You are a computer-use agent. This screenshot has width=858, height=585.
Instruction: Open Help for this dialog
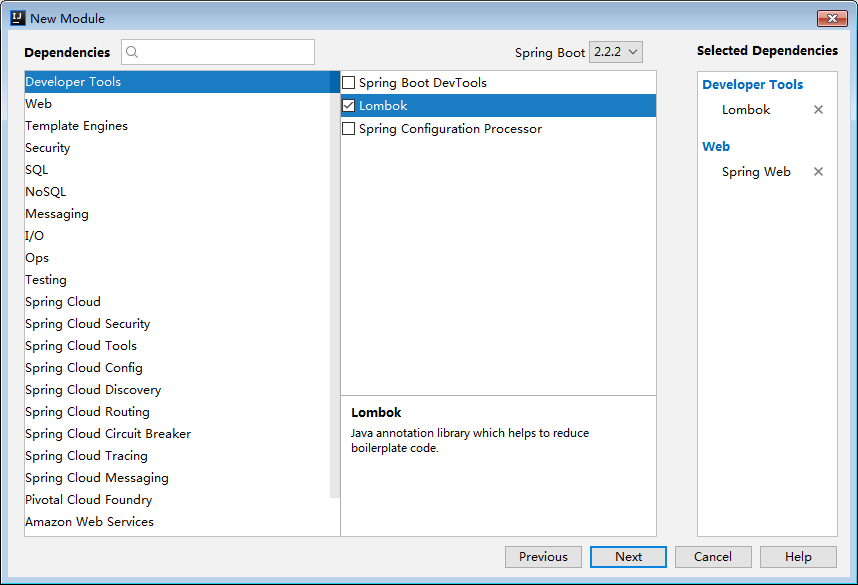pos(798,557)
